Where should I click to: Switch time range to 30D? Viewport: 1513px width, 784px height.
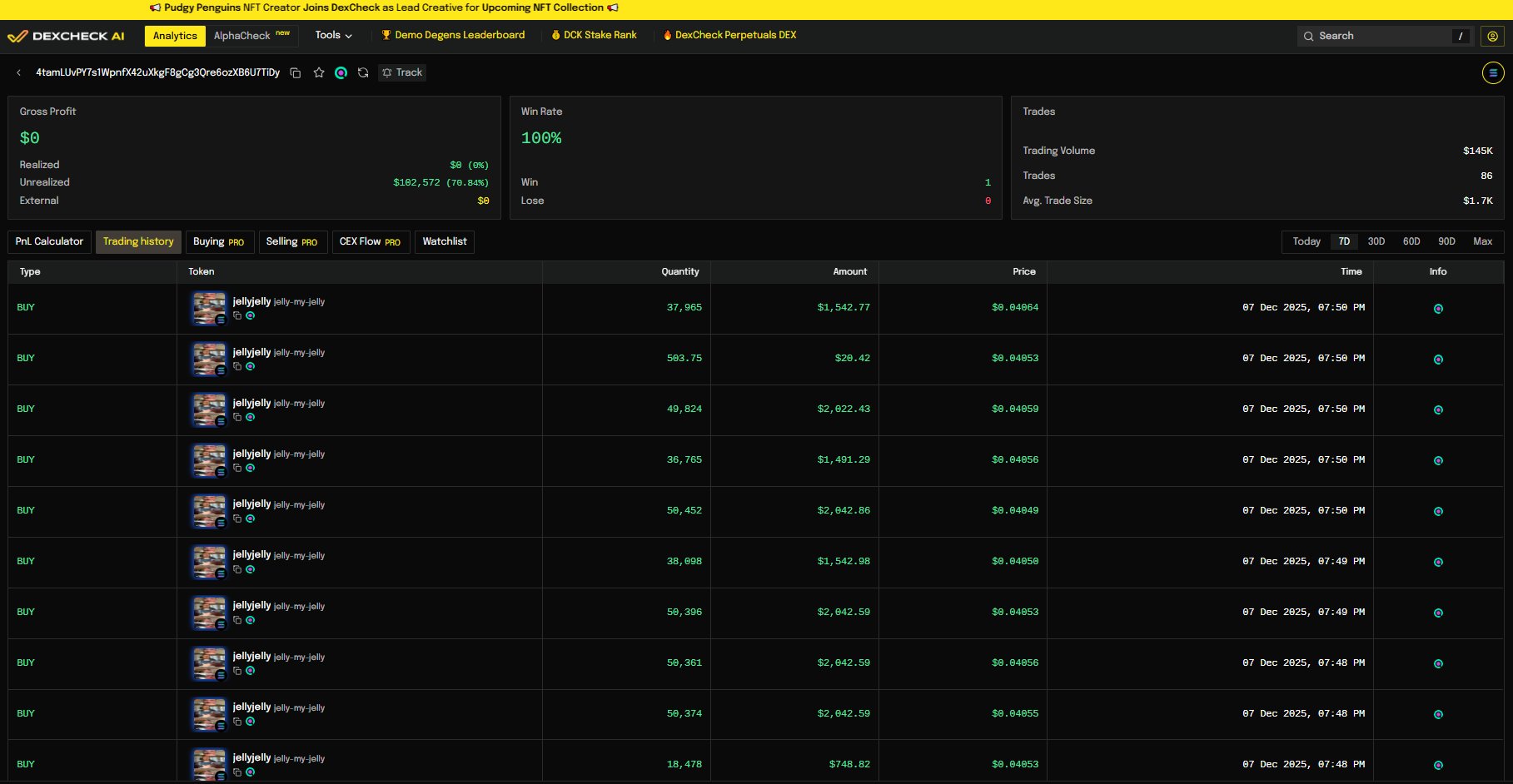[1376, 241]
